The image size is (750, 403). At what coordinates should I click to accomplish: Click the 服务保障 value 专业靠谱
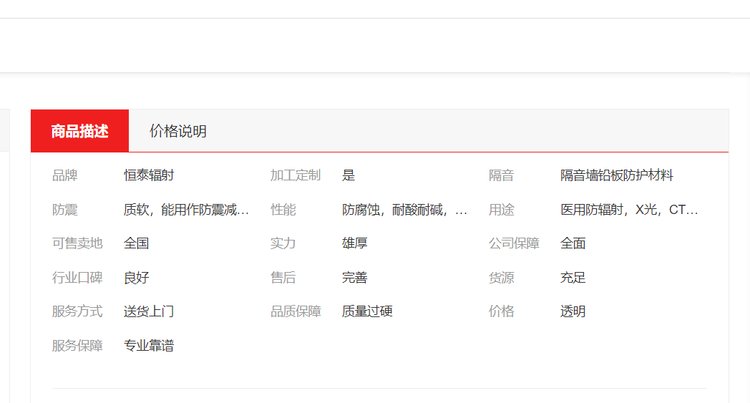149,346
